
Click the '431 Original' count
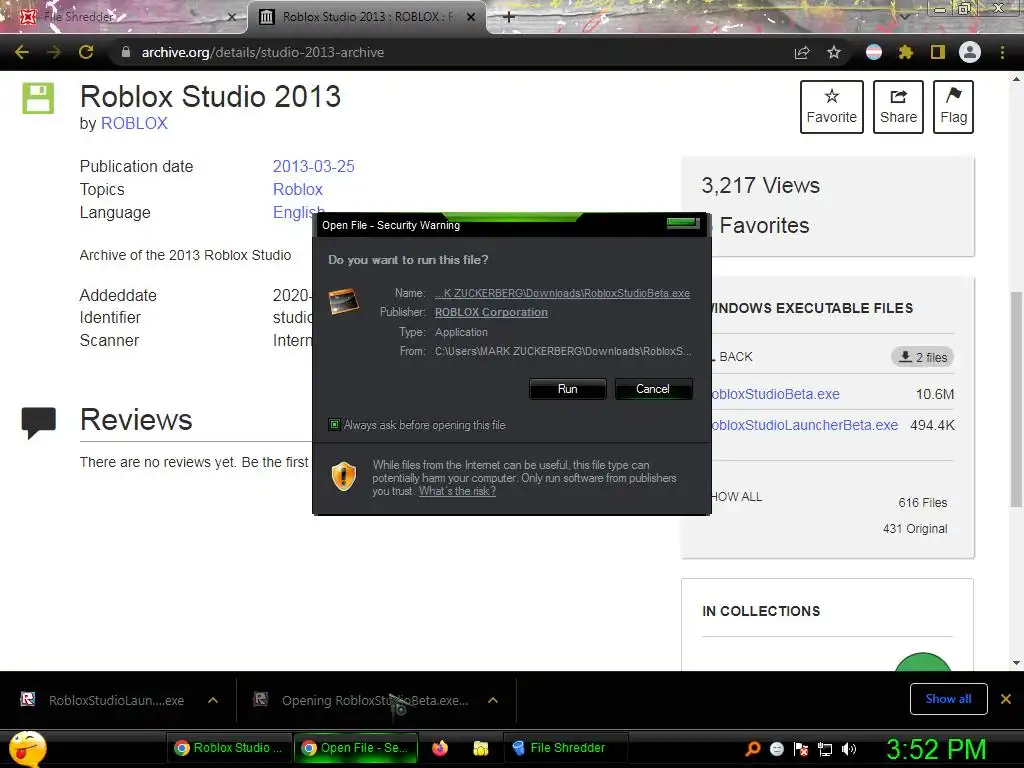coord(915,529)
